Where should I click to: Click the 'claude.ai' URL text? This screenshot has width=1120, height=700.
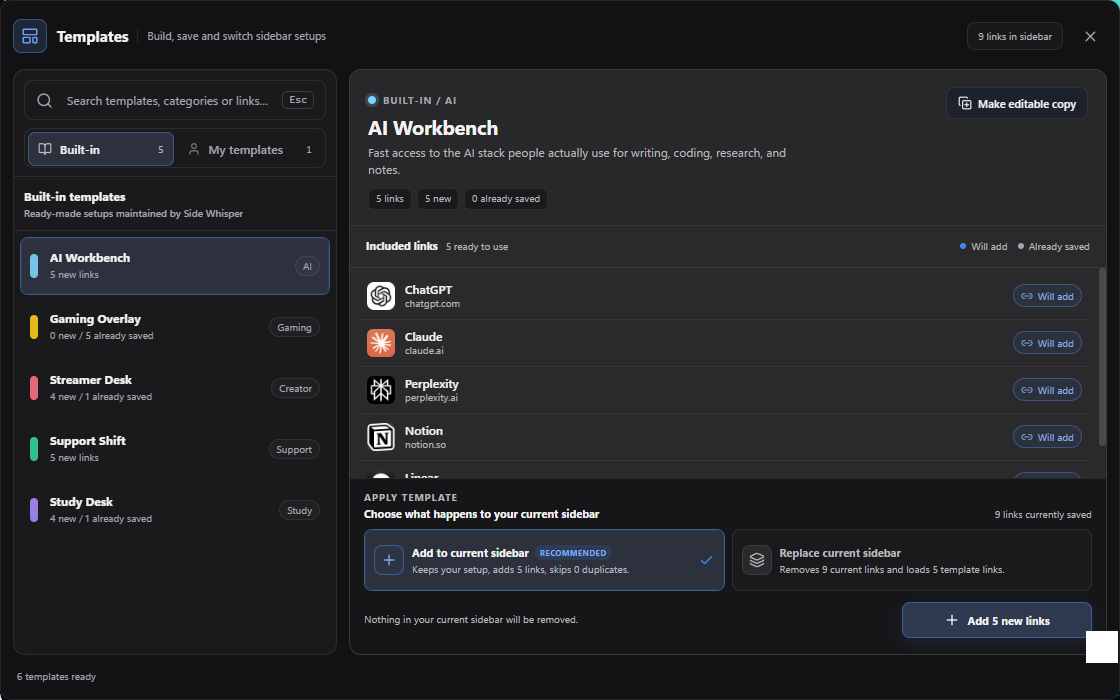424,351
